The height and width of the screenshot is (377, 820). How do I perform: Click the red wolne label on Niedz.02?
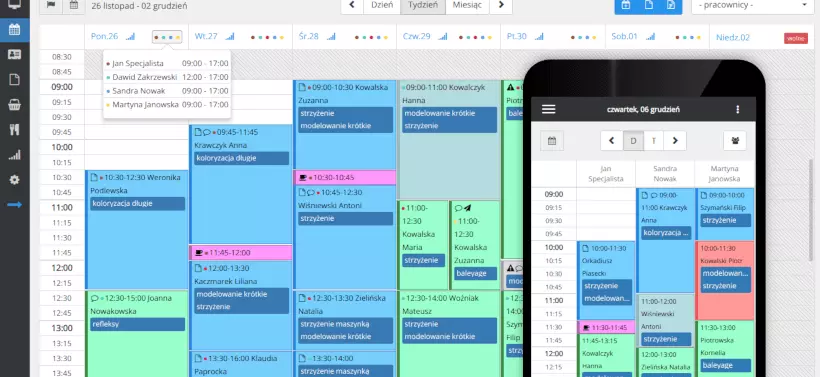pos(795,38)
